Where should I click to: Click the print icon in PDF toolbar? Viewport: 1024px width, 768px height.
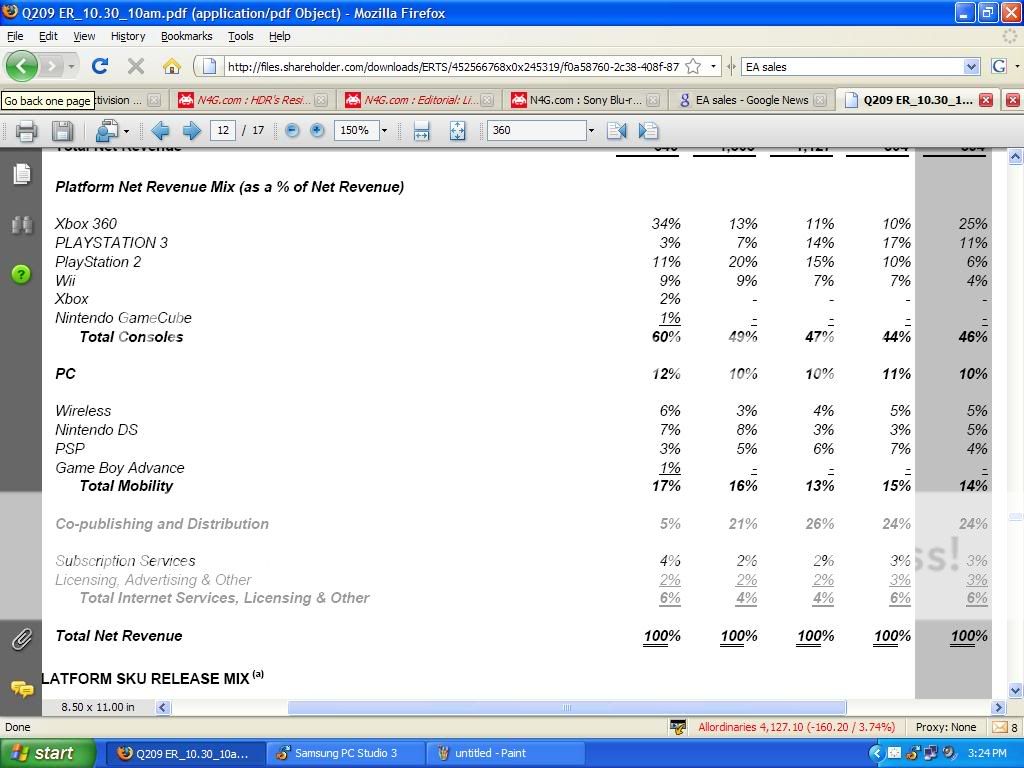coord(27,131)
